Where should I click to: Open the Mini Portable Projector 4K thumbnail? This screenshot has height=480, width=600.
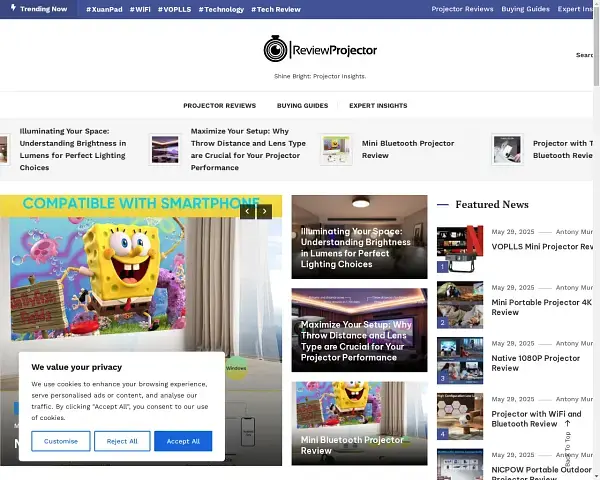click(459, 305)
